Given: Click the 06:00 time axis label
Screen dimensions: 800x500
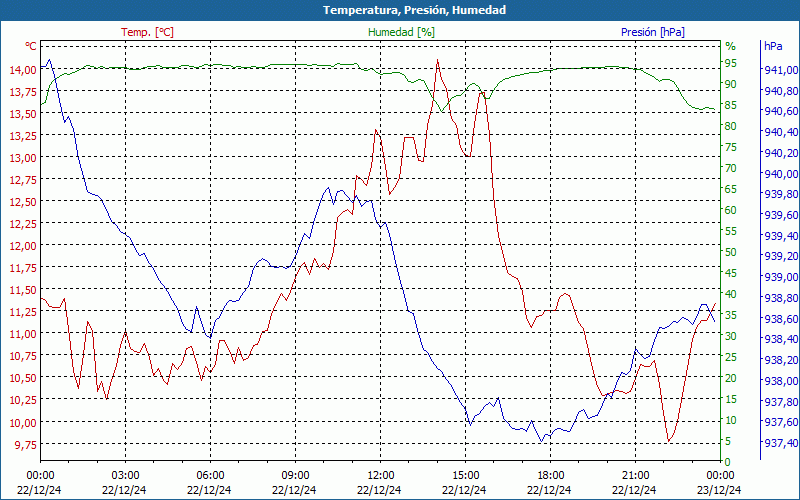Looking at the screenshot, I should click(210, 475).
